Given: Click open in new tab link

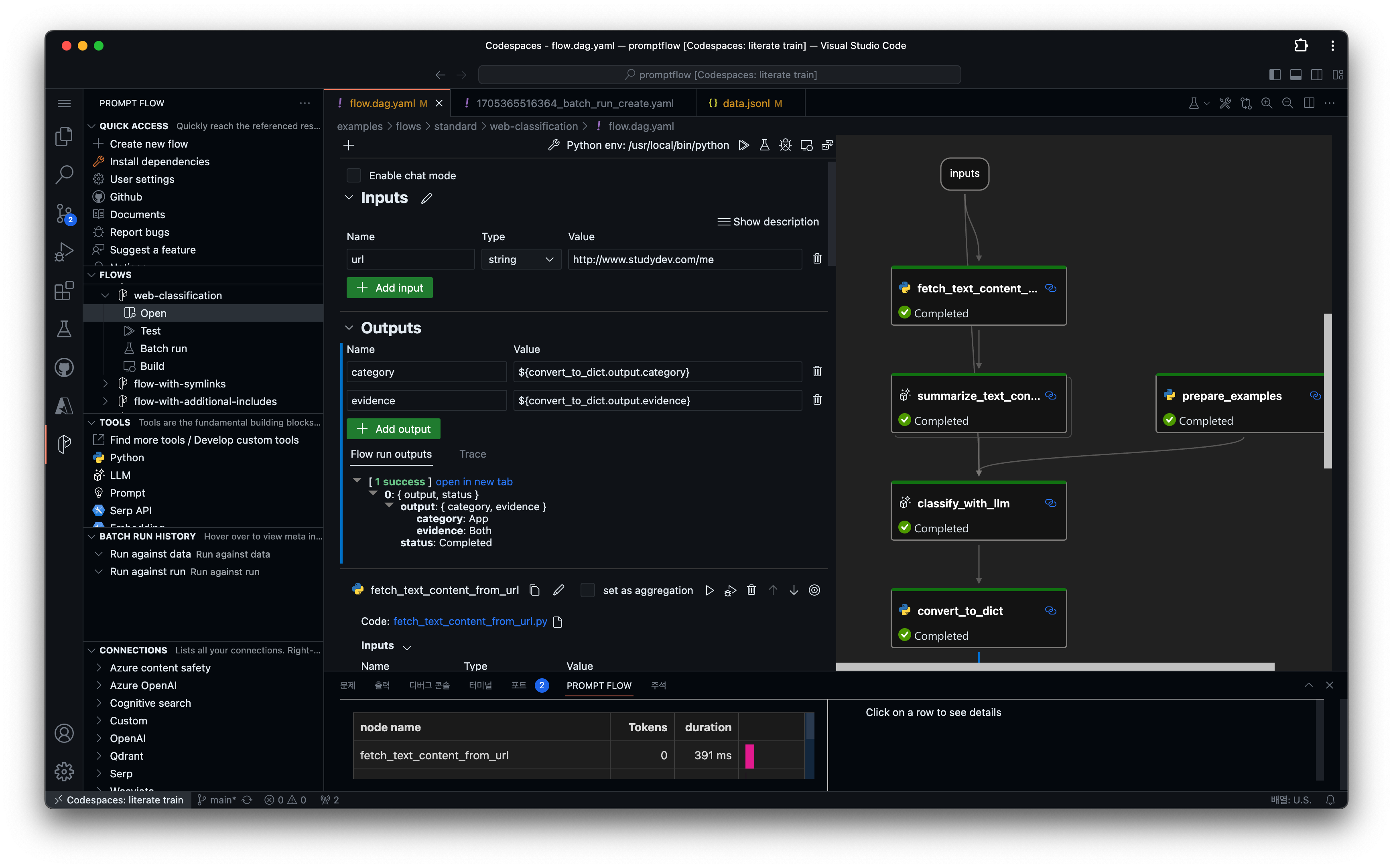Looking at the screenshot, I should 474,482.
